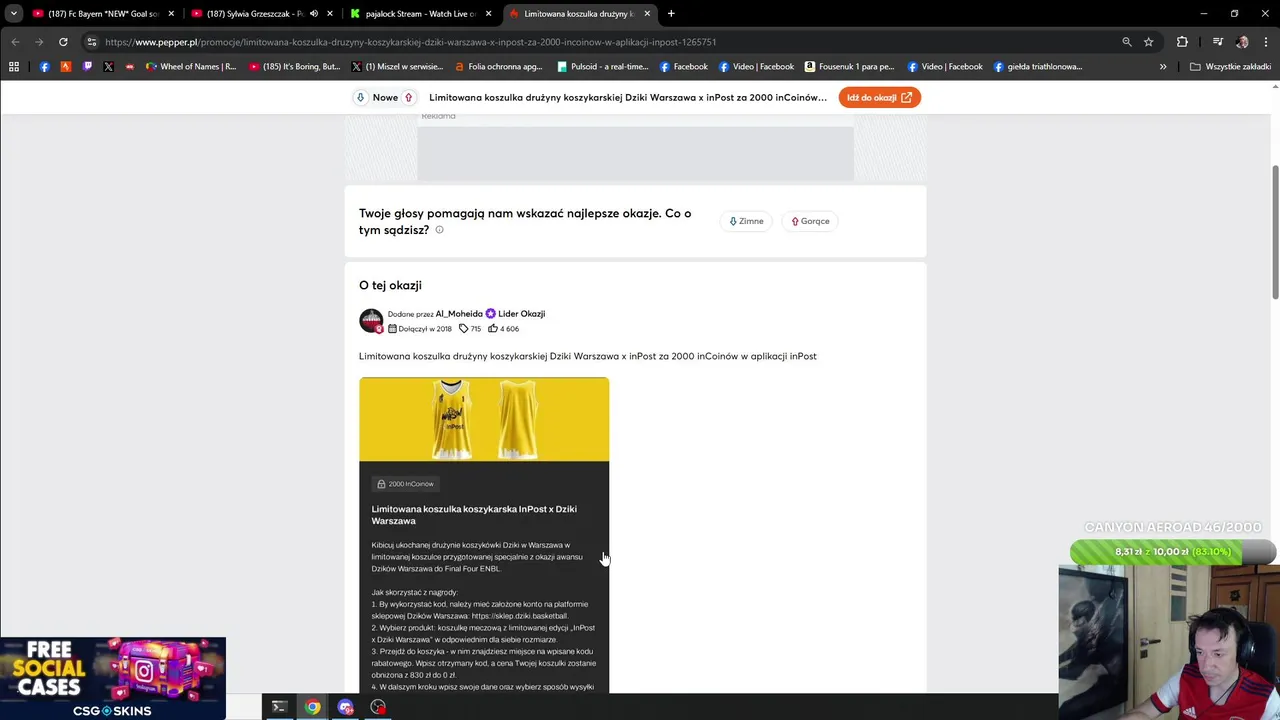This screenshot has width=1280, height=720.
Task: Switch to the Sylwia Grzeszczak YouTube tab
Action: point(260,14)
